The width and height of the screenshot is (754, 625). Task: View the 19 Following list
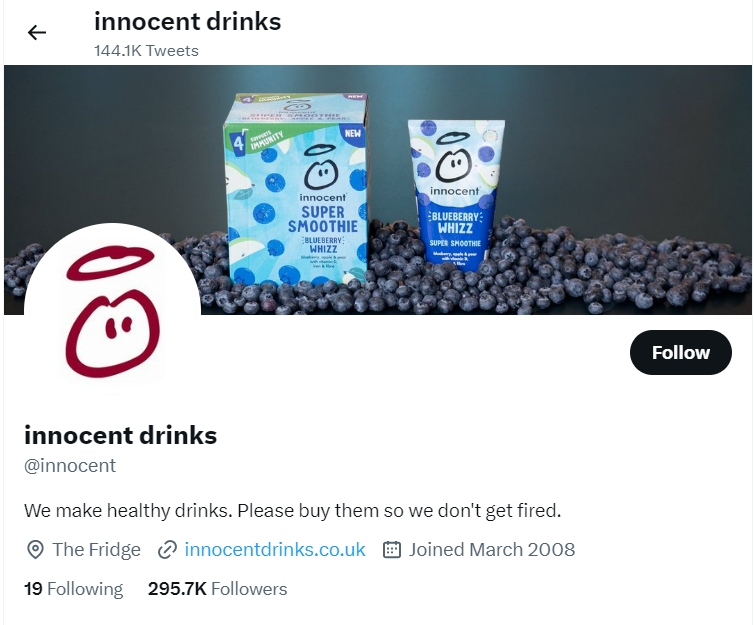pos(73,589)
